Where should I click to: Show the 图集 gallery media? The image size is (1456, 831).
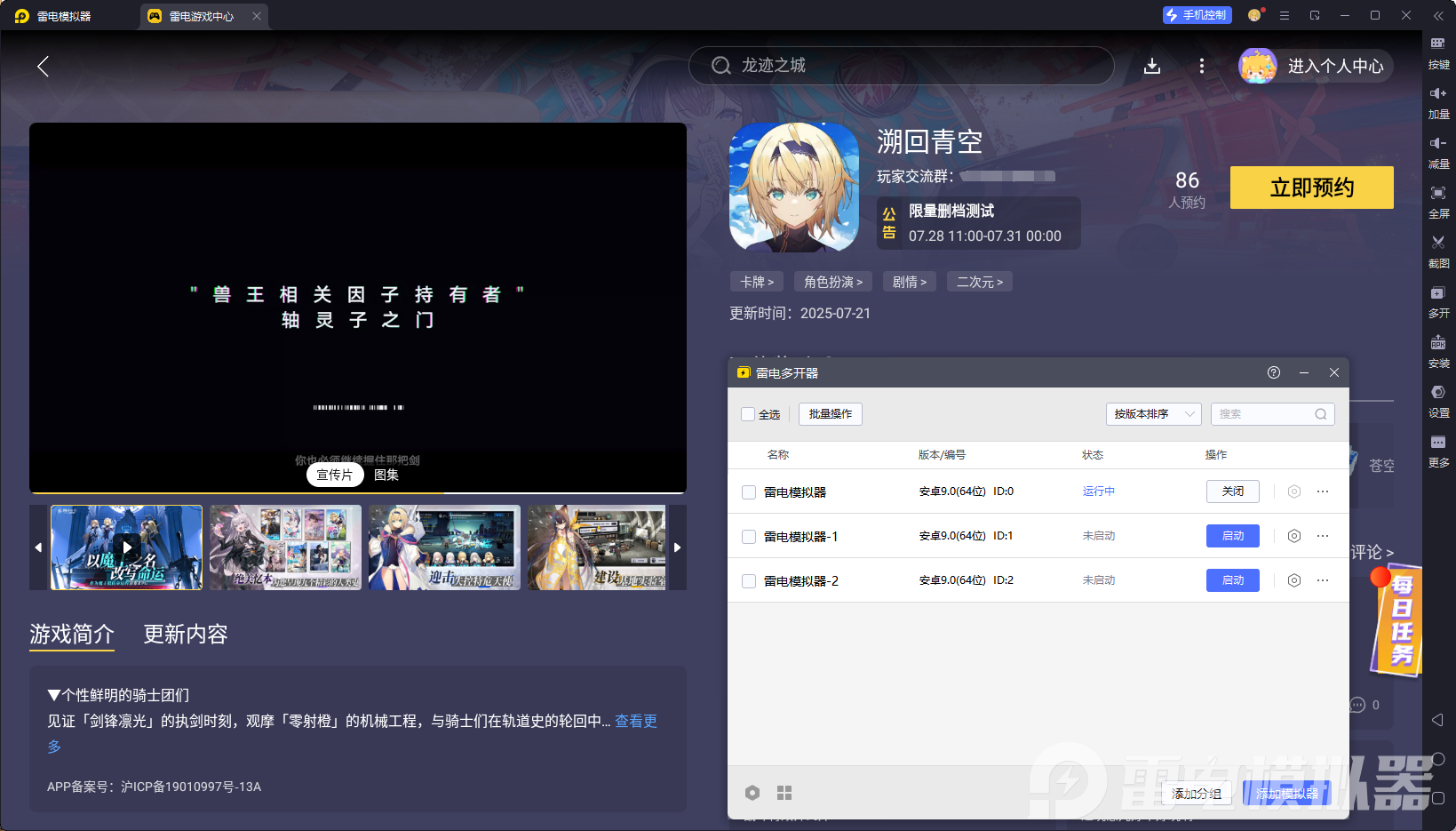(386, 475)
